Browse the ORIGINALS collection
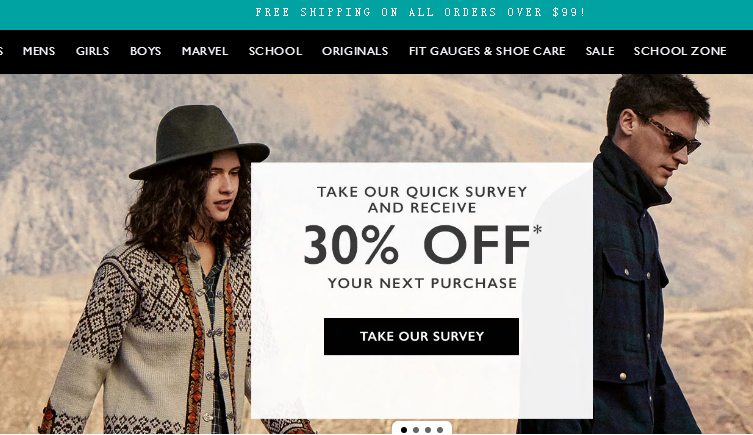This screenshot has width=753, height=435. [x=355, y=51]
